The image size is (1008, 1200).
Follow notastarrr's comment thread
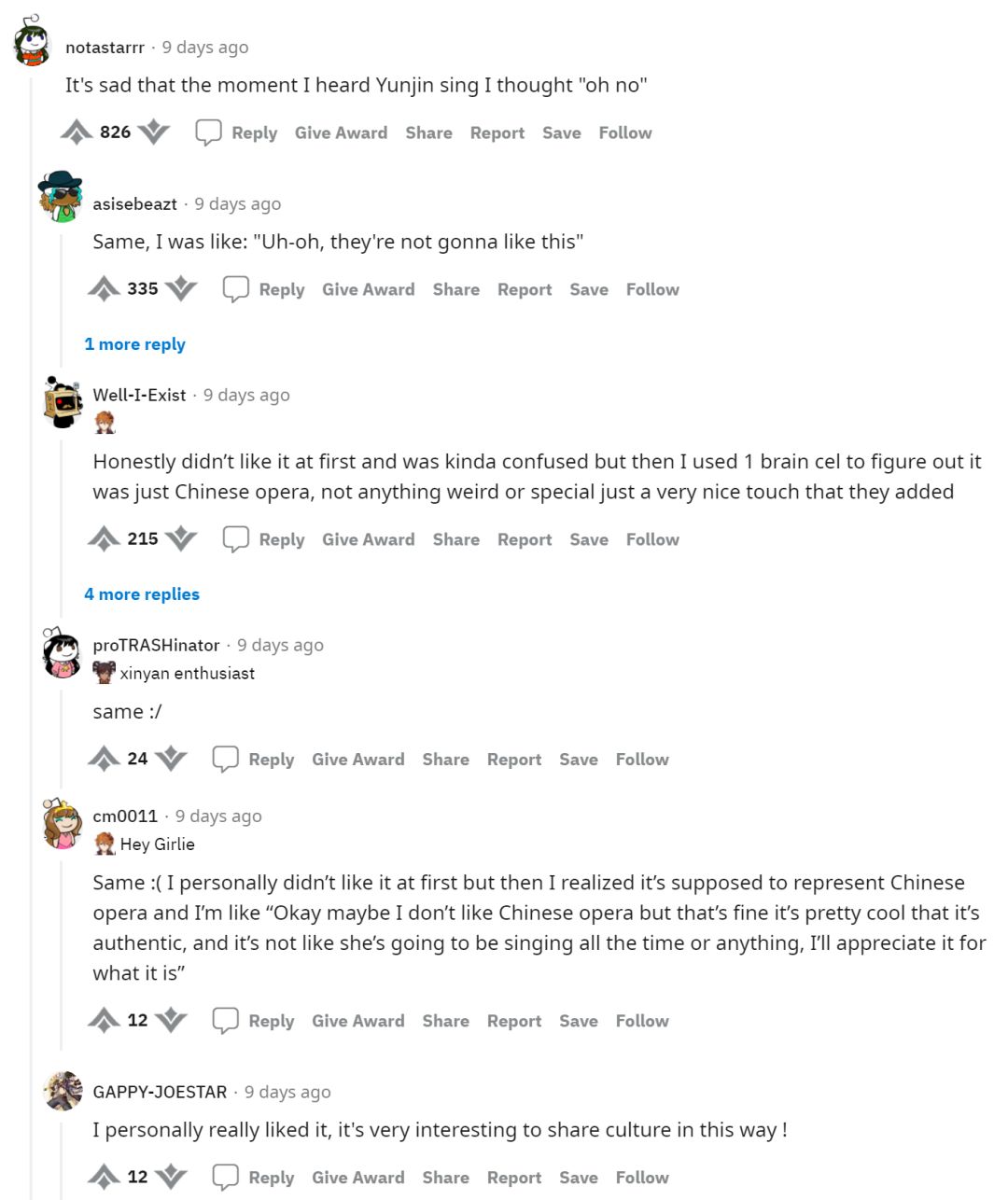pos(625,133)
